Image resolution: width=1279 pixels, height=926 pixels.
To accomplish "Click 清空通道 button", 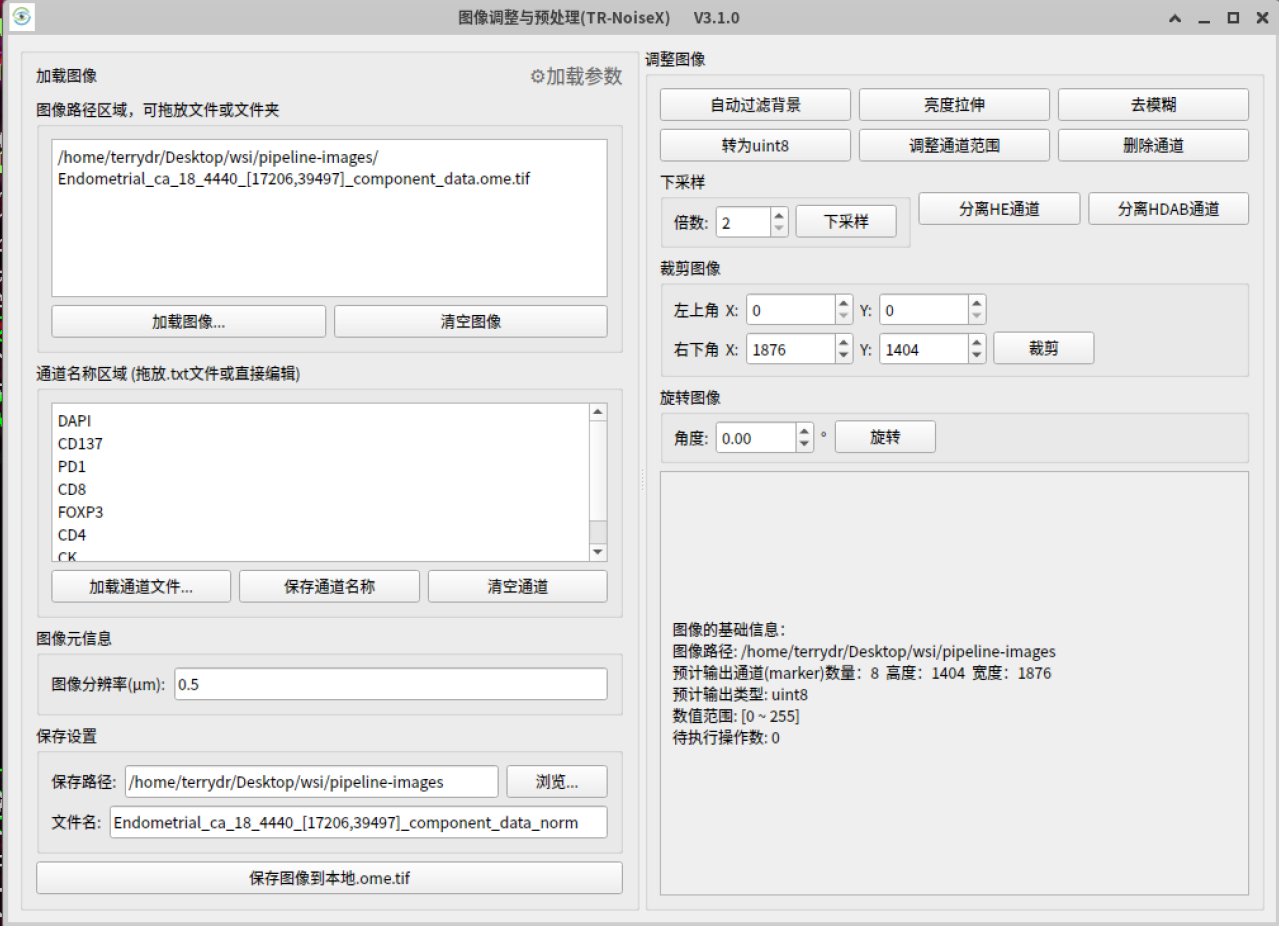I will point(518,587).
